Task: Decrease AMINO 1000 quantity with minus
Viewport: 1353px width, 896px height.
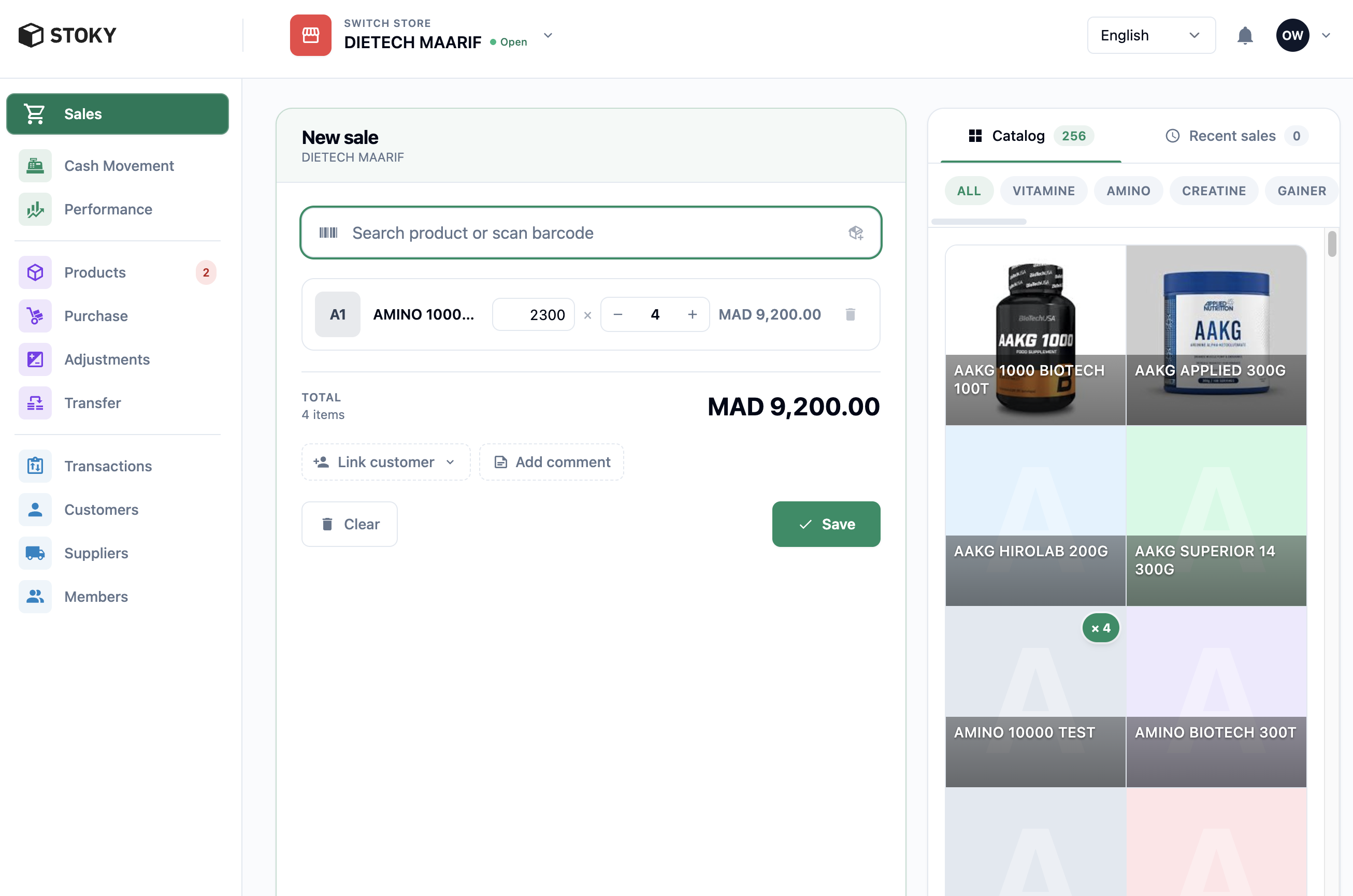Action: click(x=617, y=314)
